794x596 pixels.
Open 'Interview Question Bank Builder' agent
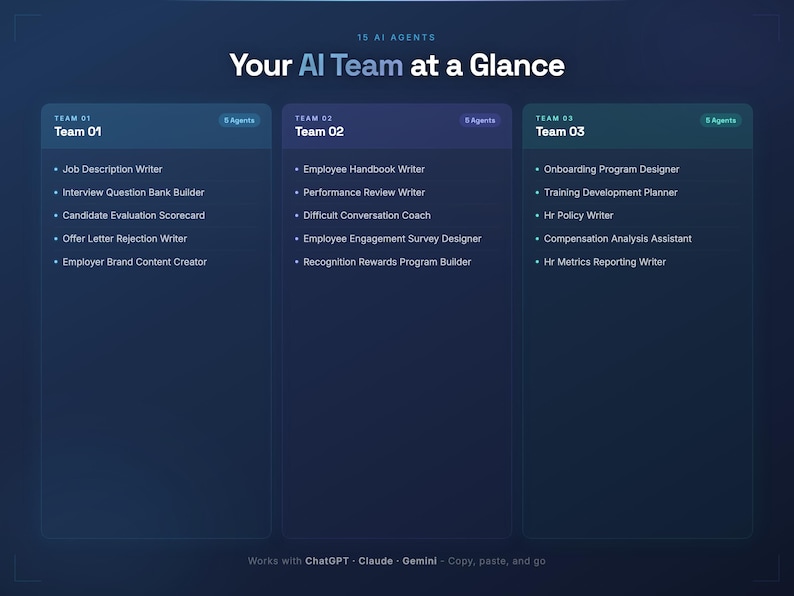tap(133, 192)
